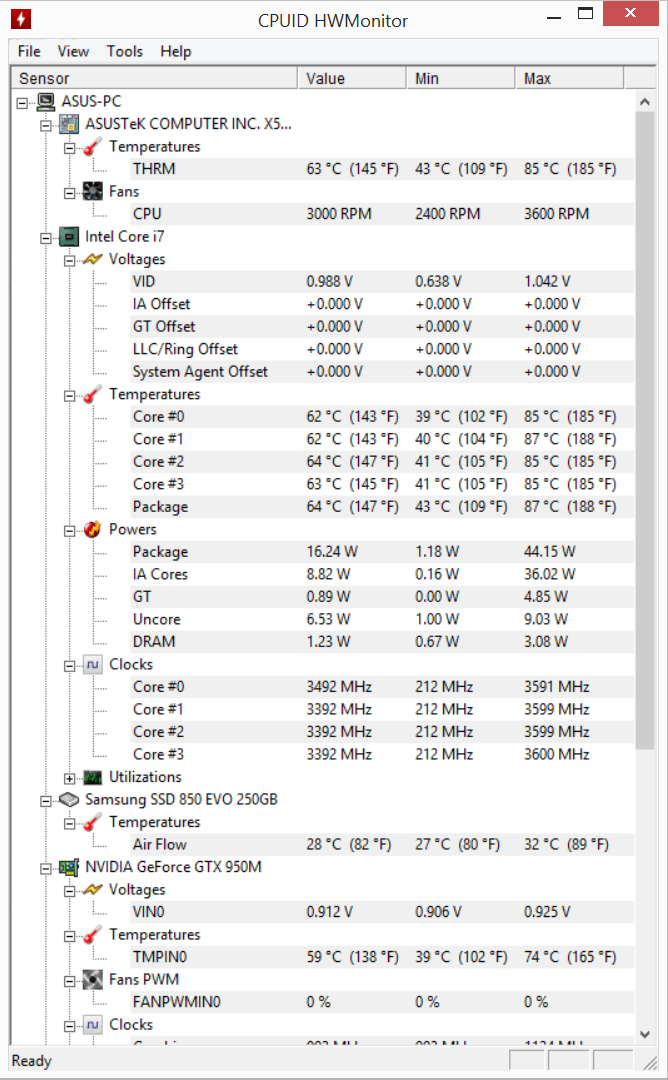Click the flame icon beside Powers

click(93, 530)
